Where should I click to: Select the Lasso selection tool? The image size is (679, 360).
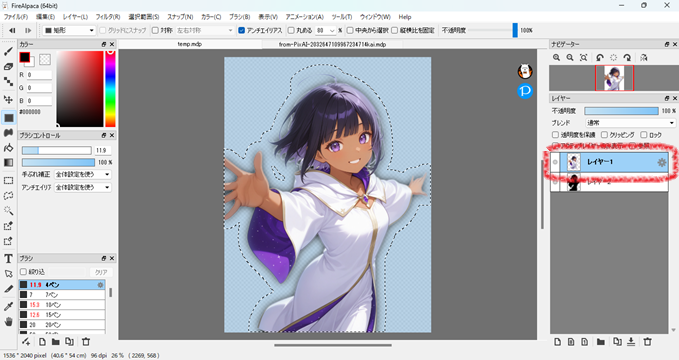(x=8, y=195)
